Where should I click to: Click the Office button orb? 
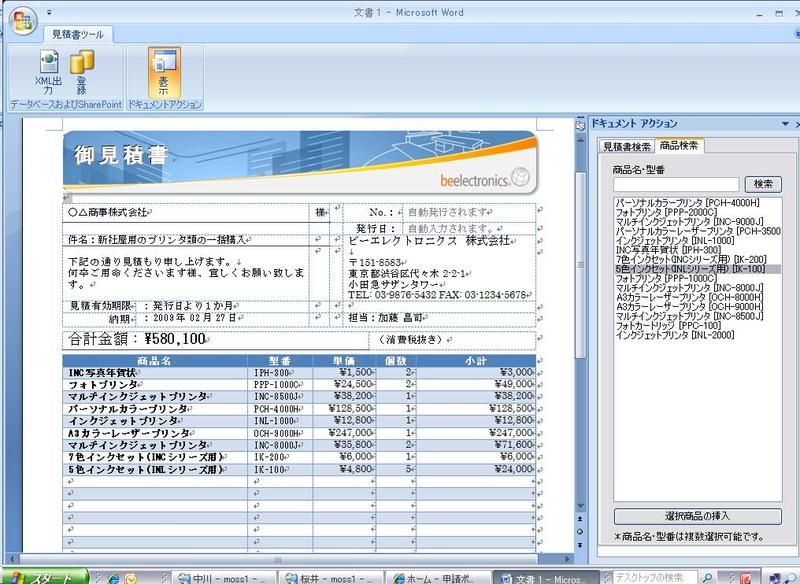coord(23,20)
